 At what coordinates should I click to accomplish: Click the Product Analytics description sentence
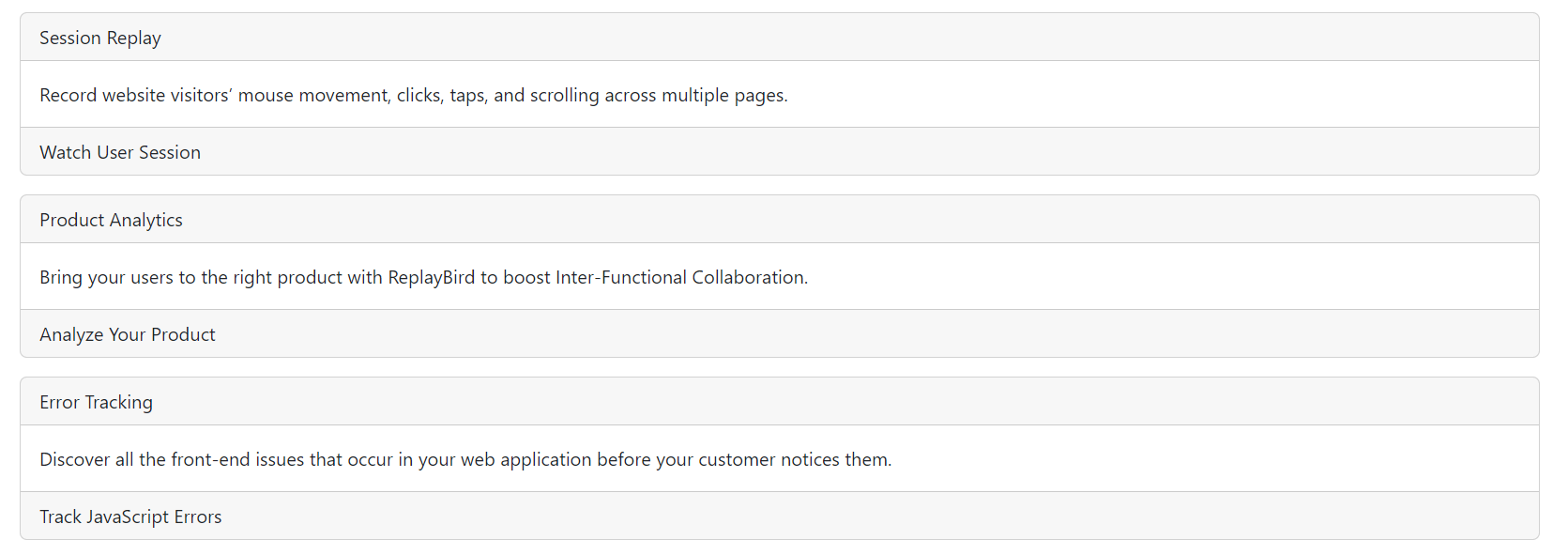[423, 277]
